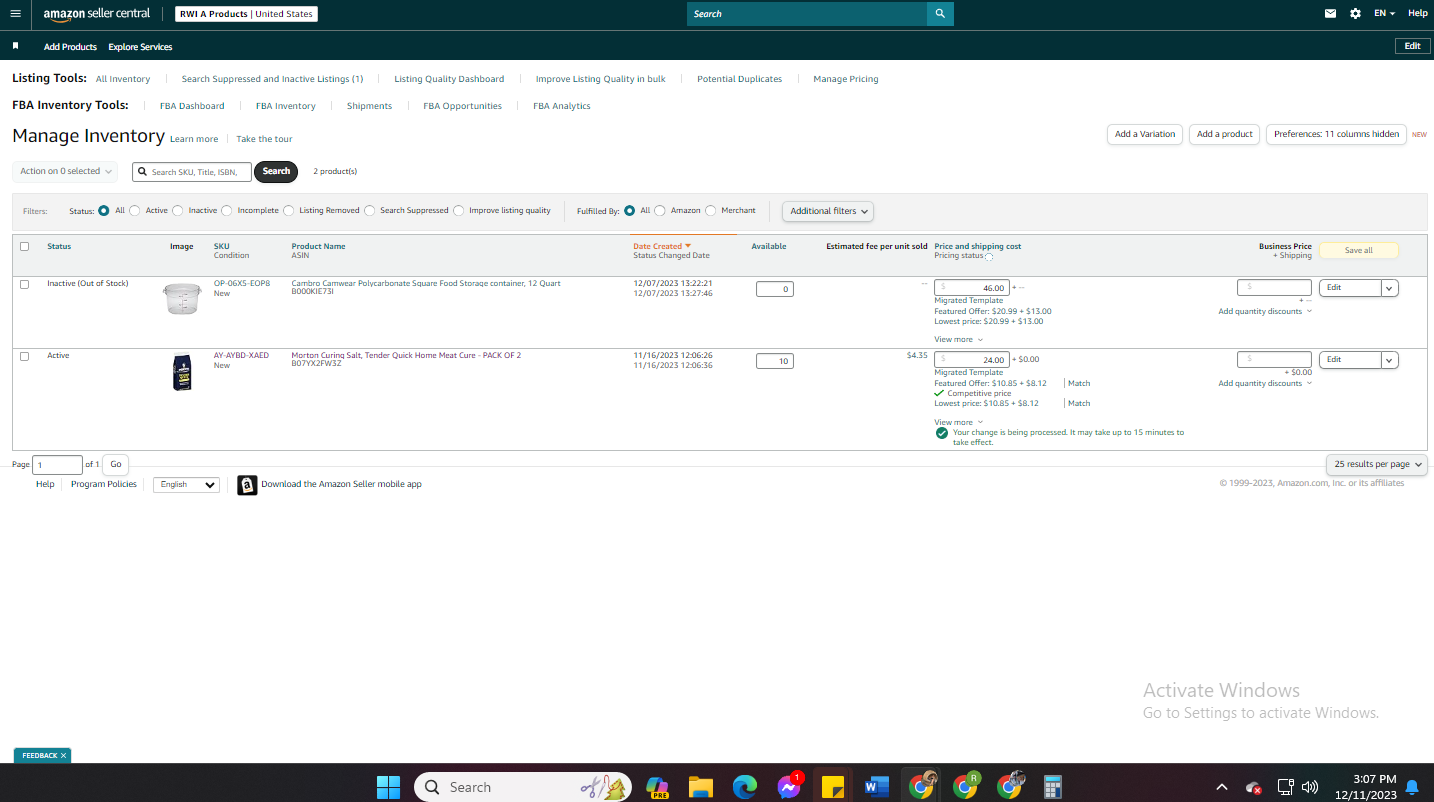This screenshot has width=1434, height=802.
Task: Tick the select-all checkbox in table header
Action: click(25, 246)
